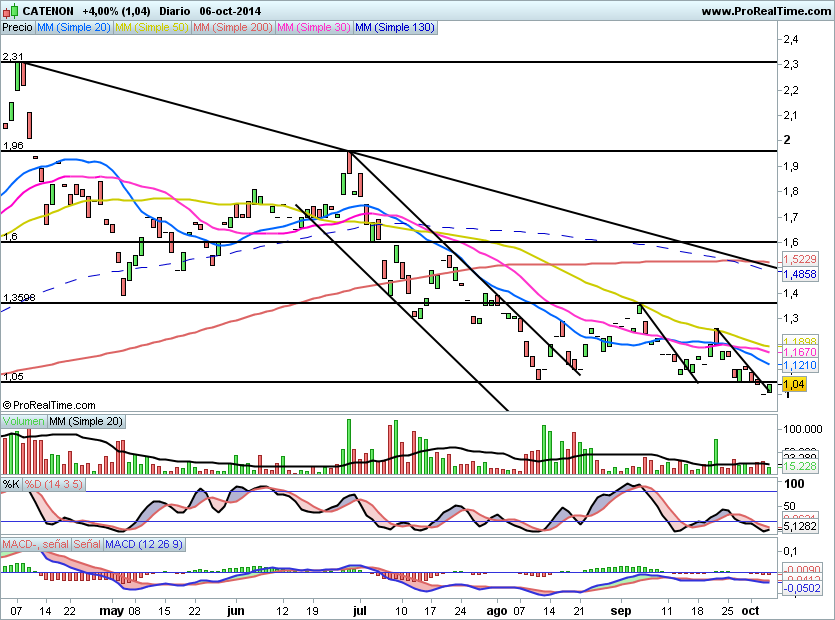The image size is (835, 620).
Task: Click the %D (14 3 5) label
Action: click(54, 484)
